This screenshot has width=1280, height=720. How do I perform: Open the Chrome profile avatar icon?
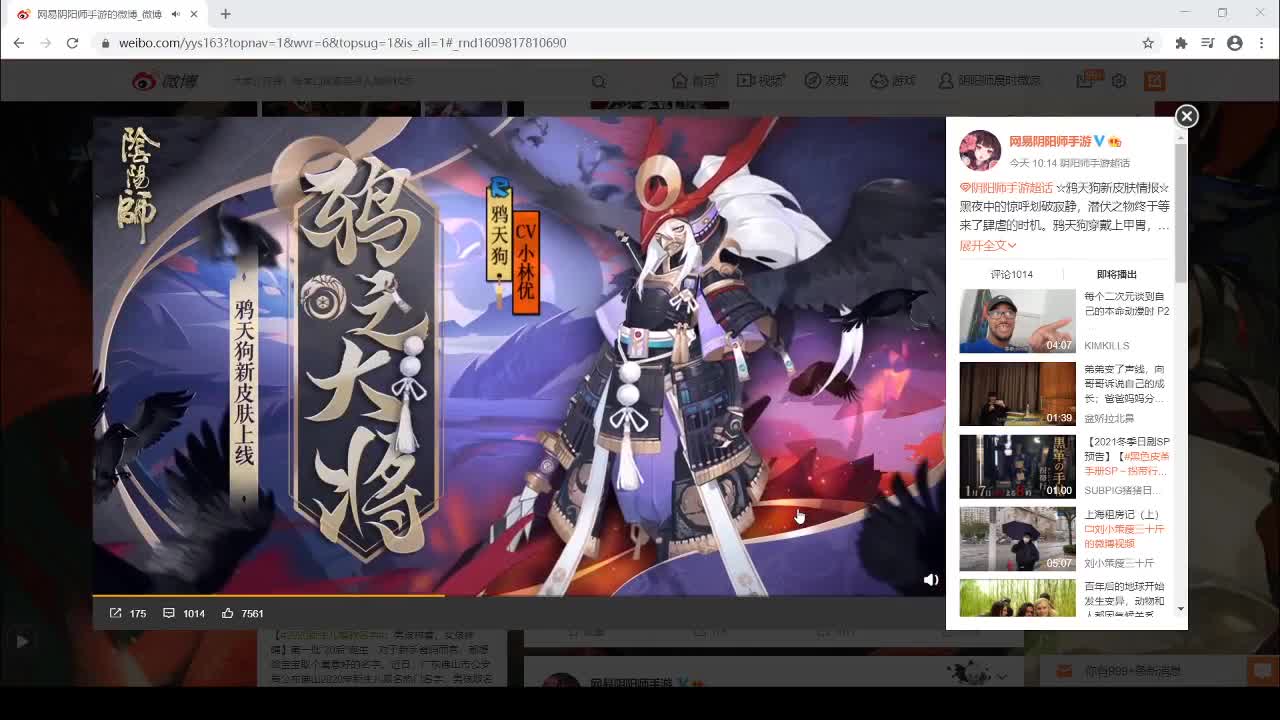1234,43
